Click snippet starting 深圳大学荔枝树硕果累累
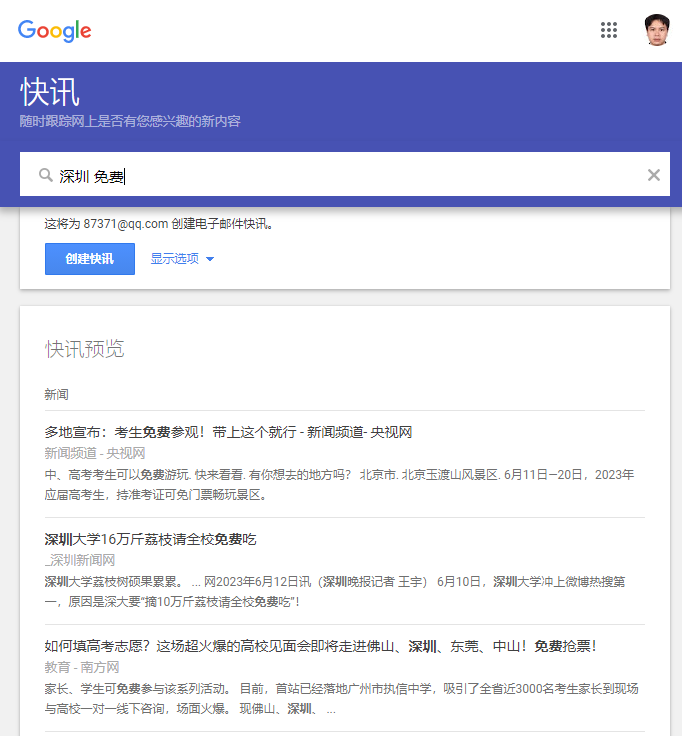The width and height of the screenshot is (682, 736). point(335,591)
